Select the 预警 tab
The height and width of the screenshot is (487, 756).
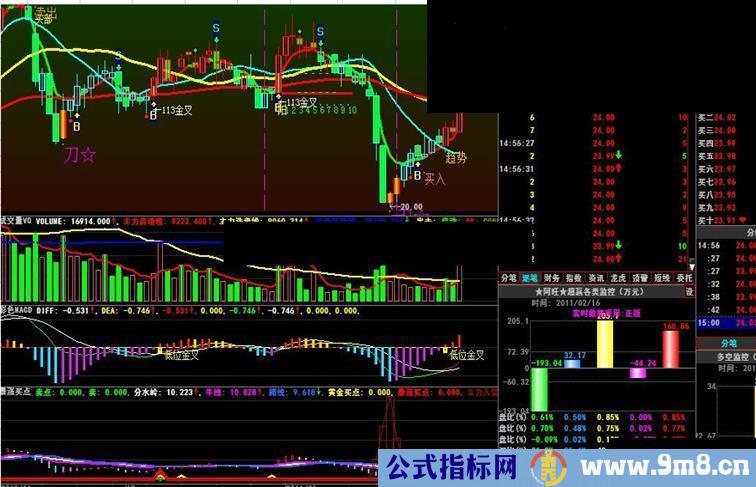tap(639, 279)
